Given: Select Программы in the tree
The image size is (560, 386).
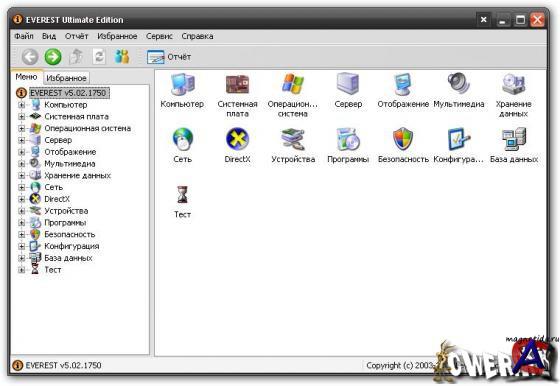Looking at the screenshot, I should coord(65,223).
